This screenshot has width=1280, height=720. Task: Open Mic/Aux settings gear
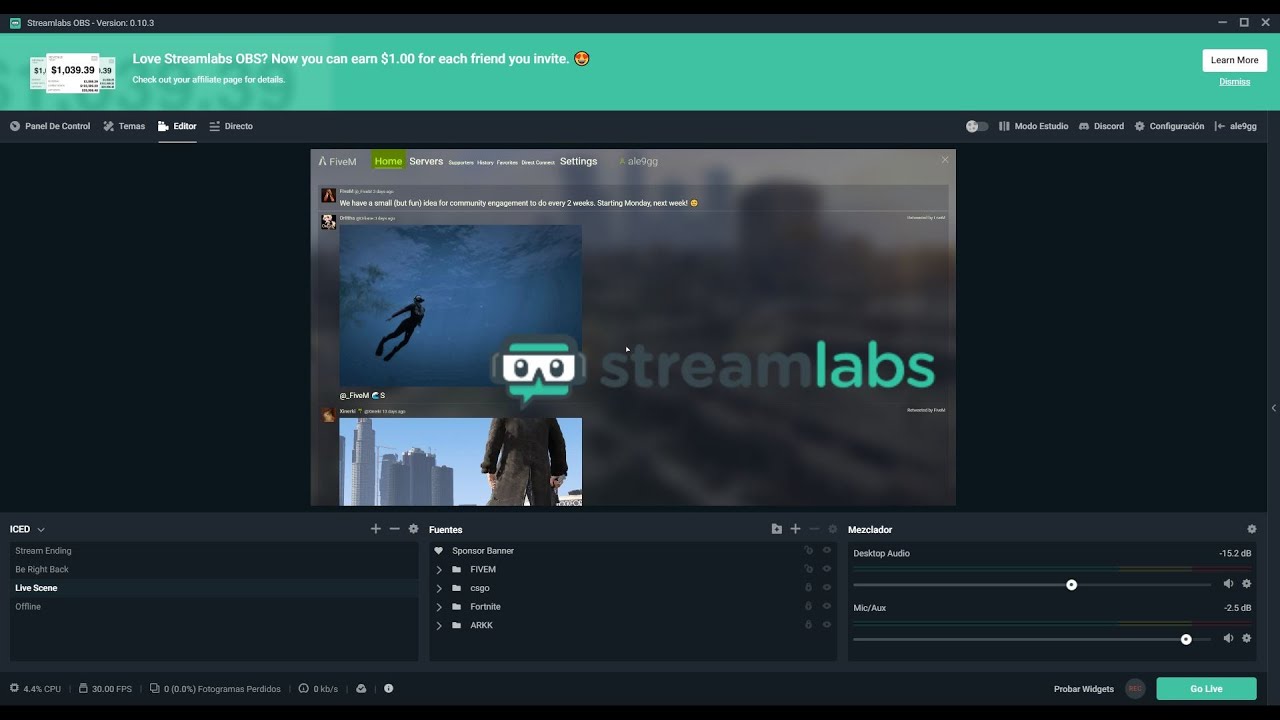pyautogui.click(x=1246, y=638)
